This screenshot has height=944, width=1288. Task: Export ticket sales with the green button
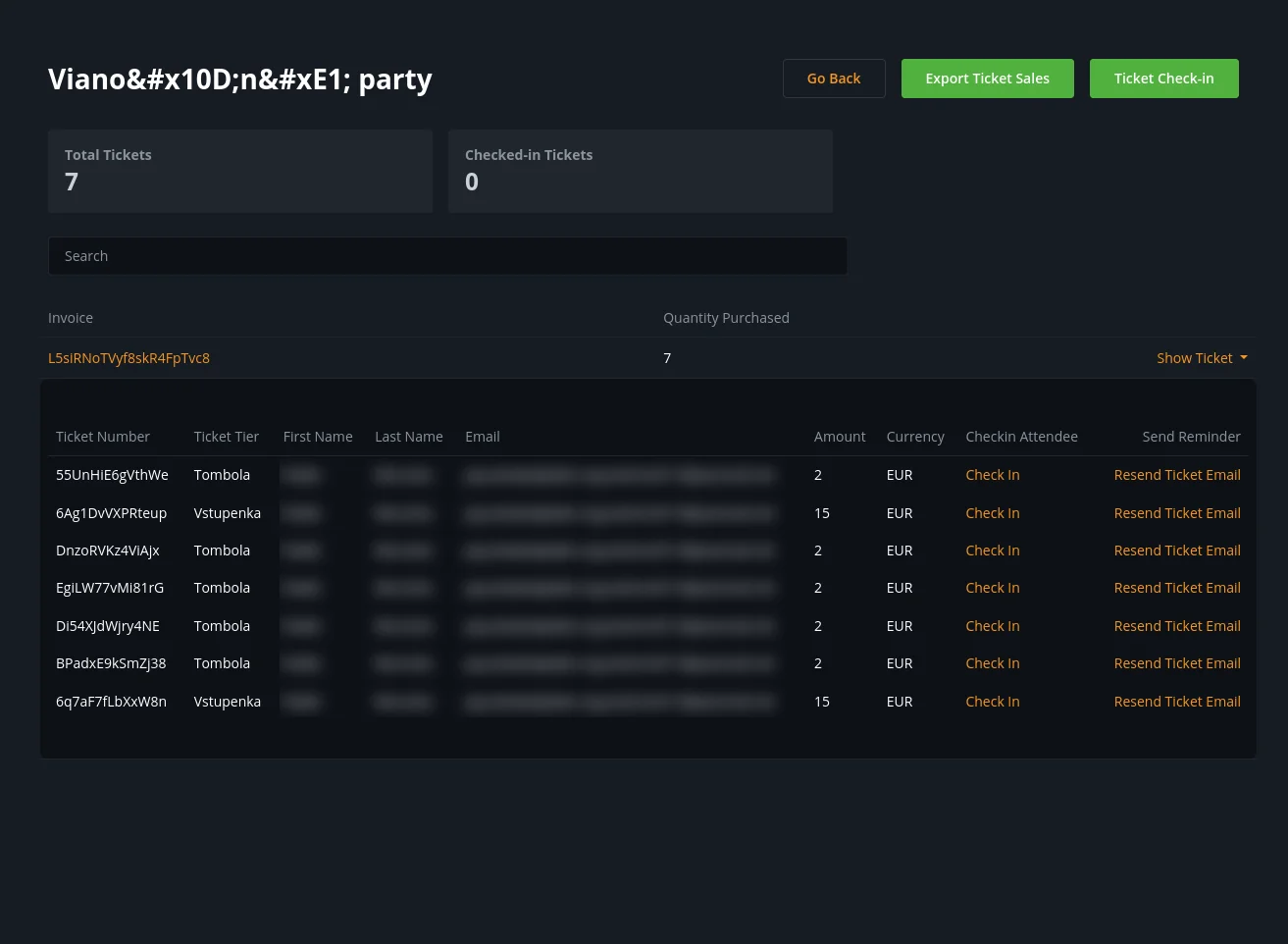pos(987,79)
